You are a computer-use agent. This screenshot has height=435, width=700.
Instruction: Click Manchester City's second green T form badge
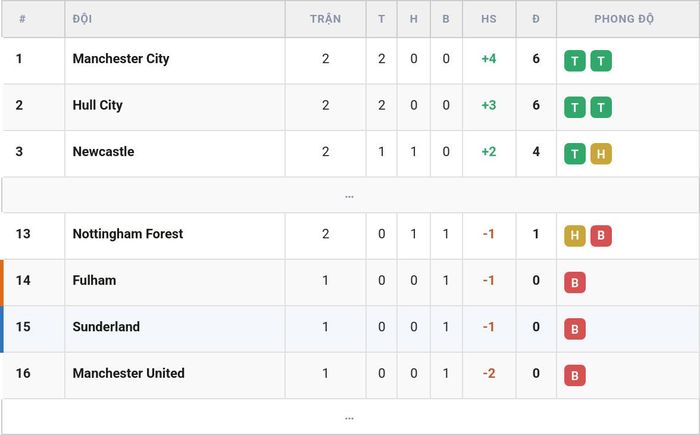[x=601, y=61]
